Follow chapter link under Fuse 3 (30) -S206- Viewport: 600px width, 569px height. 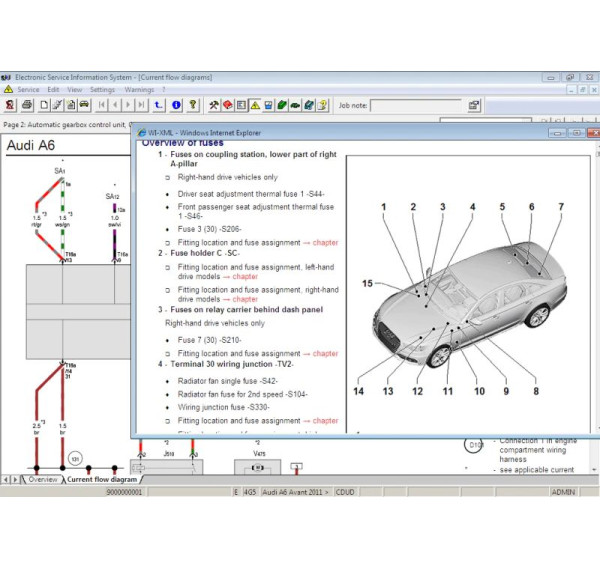(x=325, y=242)
